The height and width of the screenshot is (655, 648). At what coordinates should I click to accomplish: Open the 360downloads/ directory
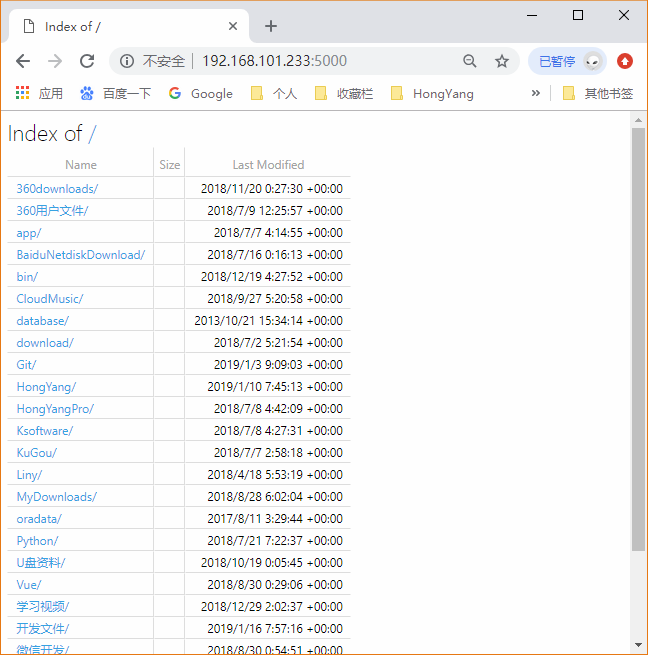tap(57, 189)
